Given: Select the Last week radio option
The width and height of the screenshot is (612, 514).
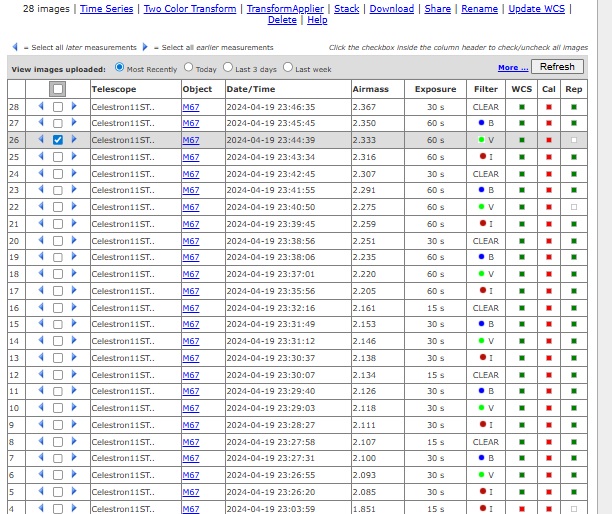Looking at the screenshot, I should click(x=288, y=68).
